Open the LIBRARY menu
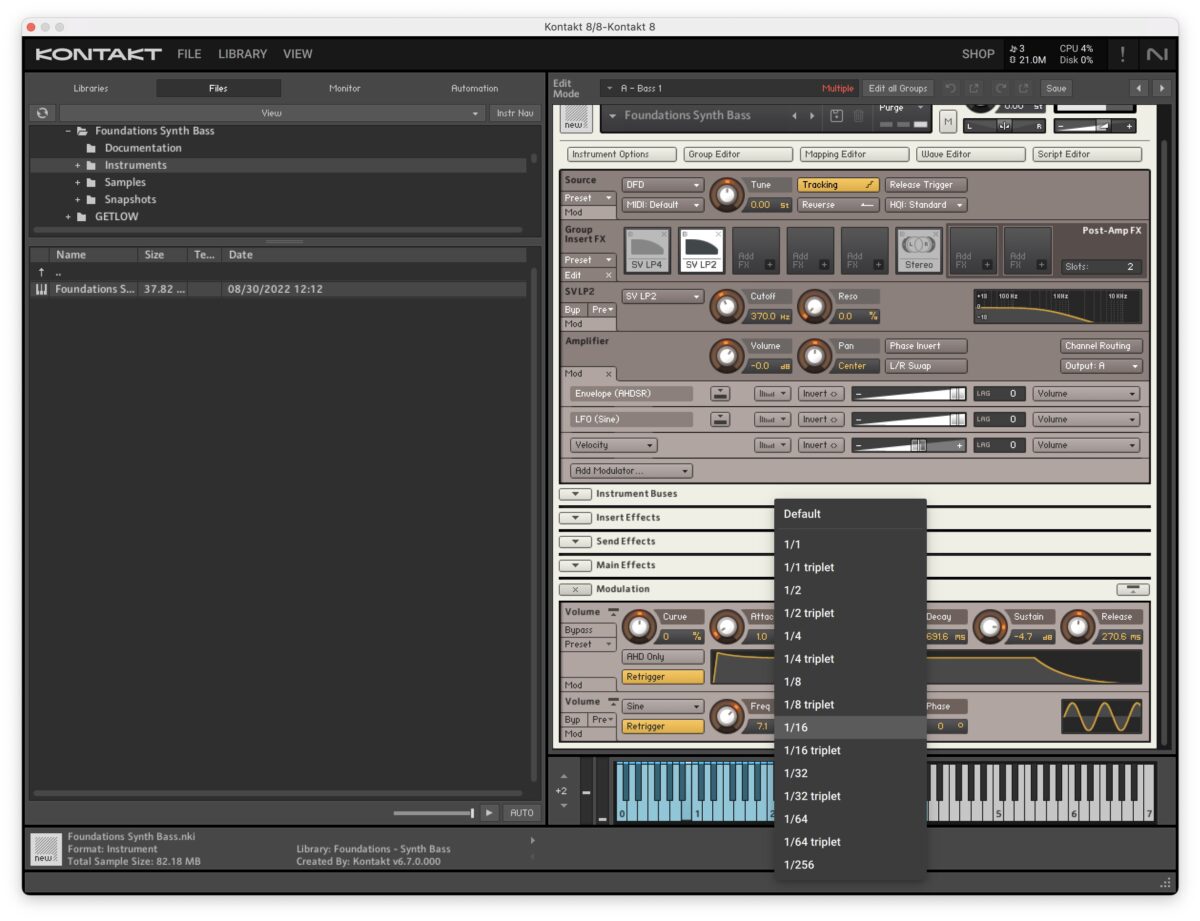 (242, 54)
